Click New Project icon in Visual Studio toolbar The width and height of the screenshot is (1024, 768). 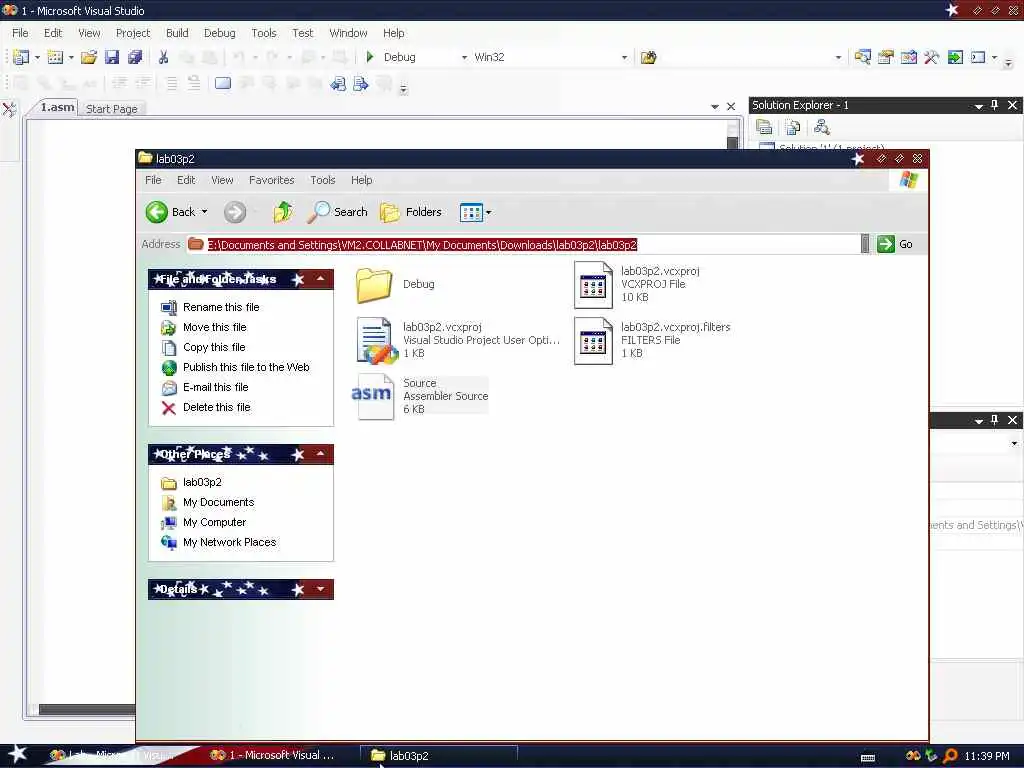[21, 57]
